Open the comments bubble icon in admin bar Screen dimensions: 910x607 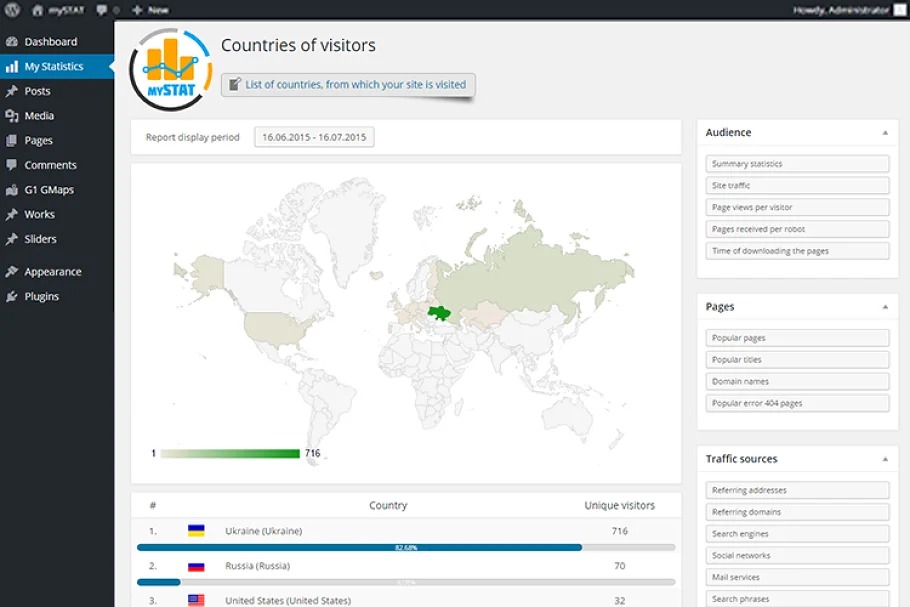coord(101,10)
